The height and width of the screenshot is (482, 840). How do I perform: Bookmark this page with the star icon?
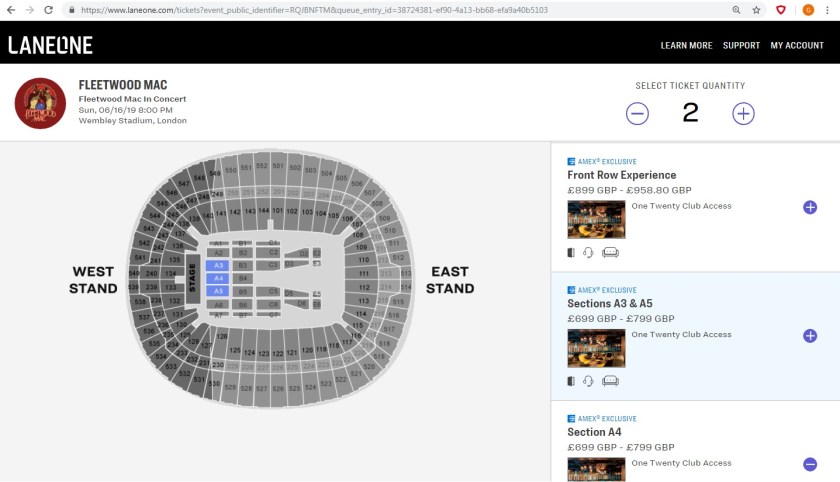click(x=758, y=9)
